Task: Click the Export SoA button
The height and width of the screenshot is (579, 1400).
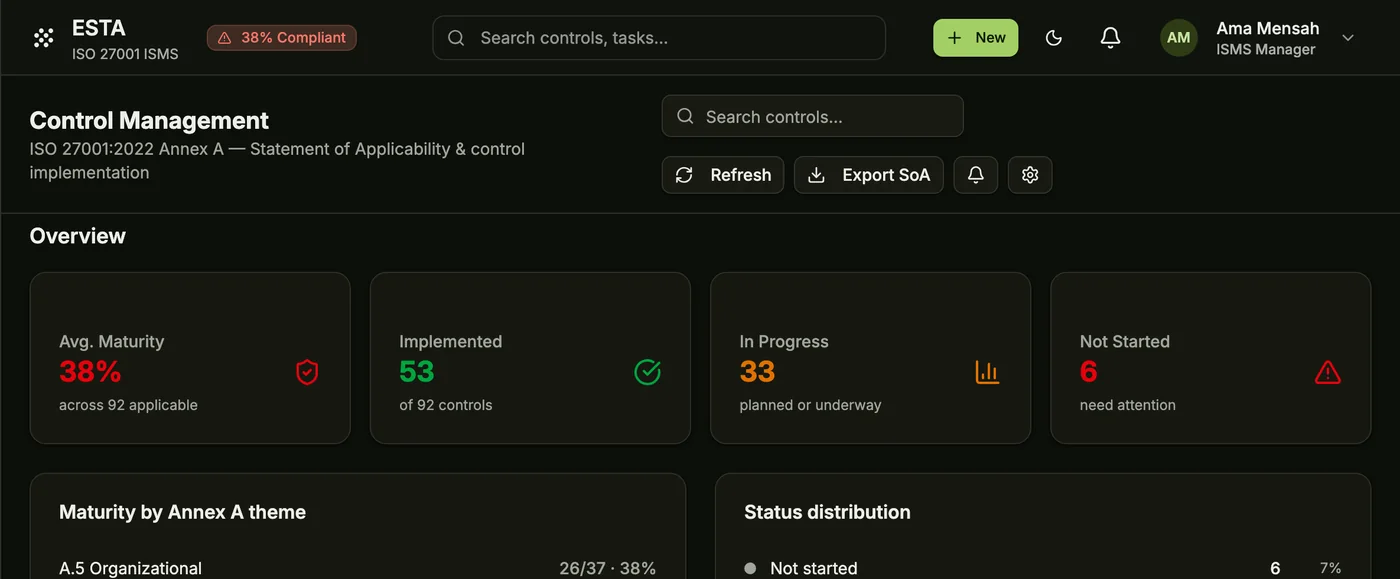Action: (869, 175)
